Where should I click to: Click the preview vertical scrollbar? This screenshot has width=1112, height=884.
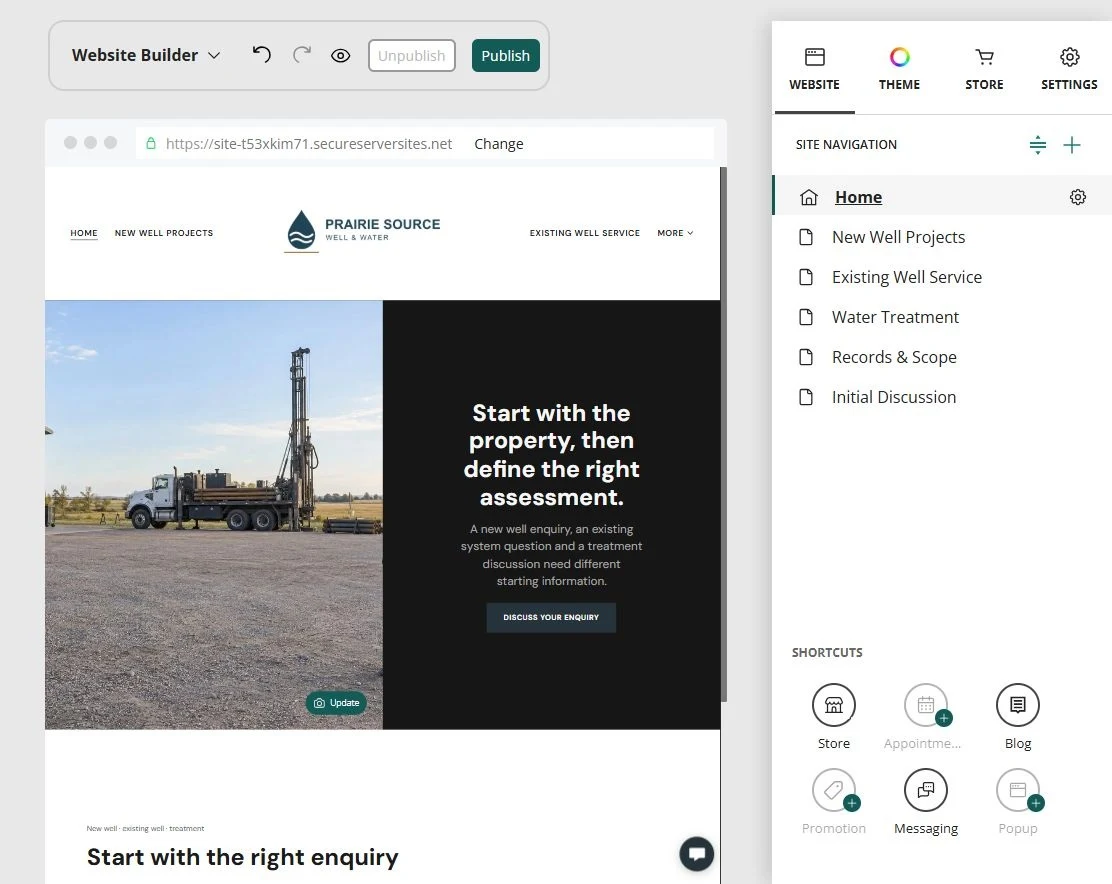723,434
